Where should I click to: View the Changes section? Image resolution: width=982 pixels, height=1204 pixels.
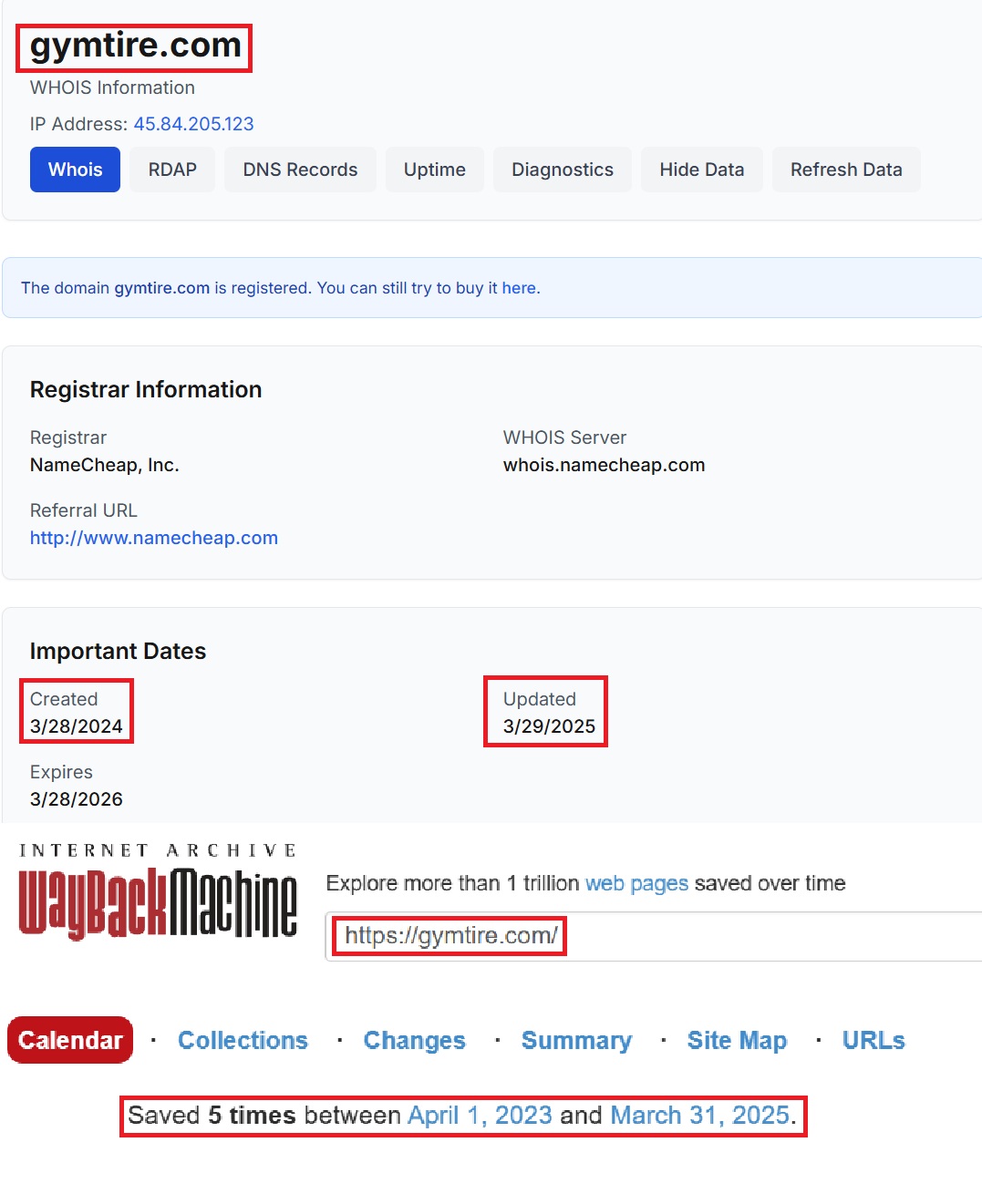(414, 1040)
